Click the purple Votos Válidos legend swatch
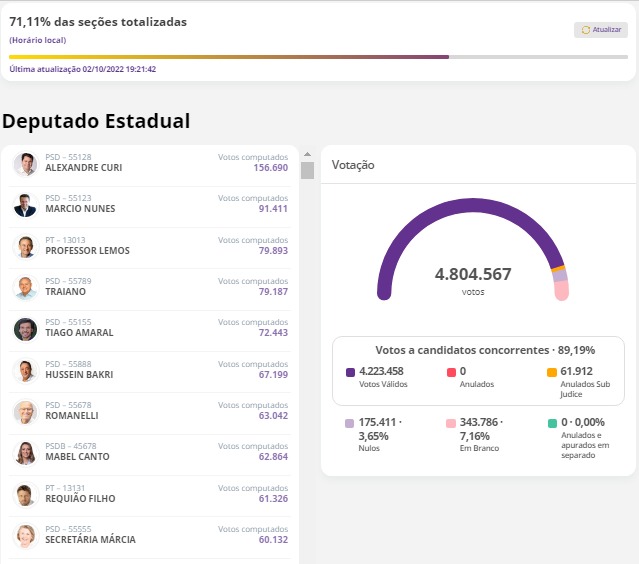The width and height of the screenshot is (639, 564). [351, 372]
